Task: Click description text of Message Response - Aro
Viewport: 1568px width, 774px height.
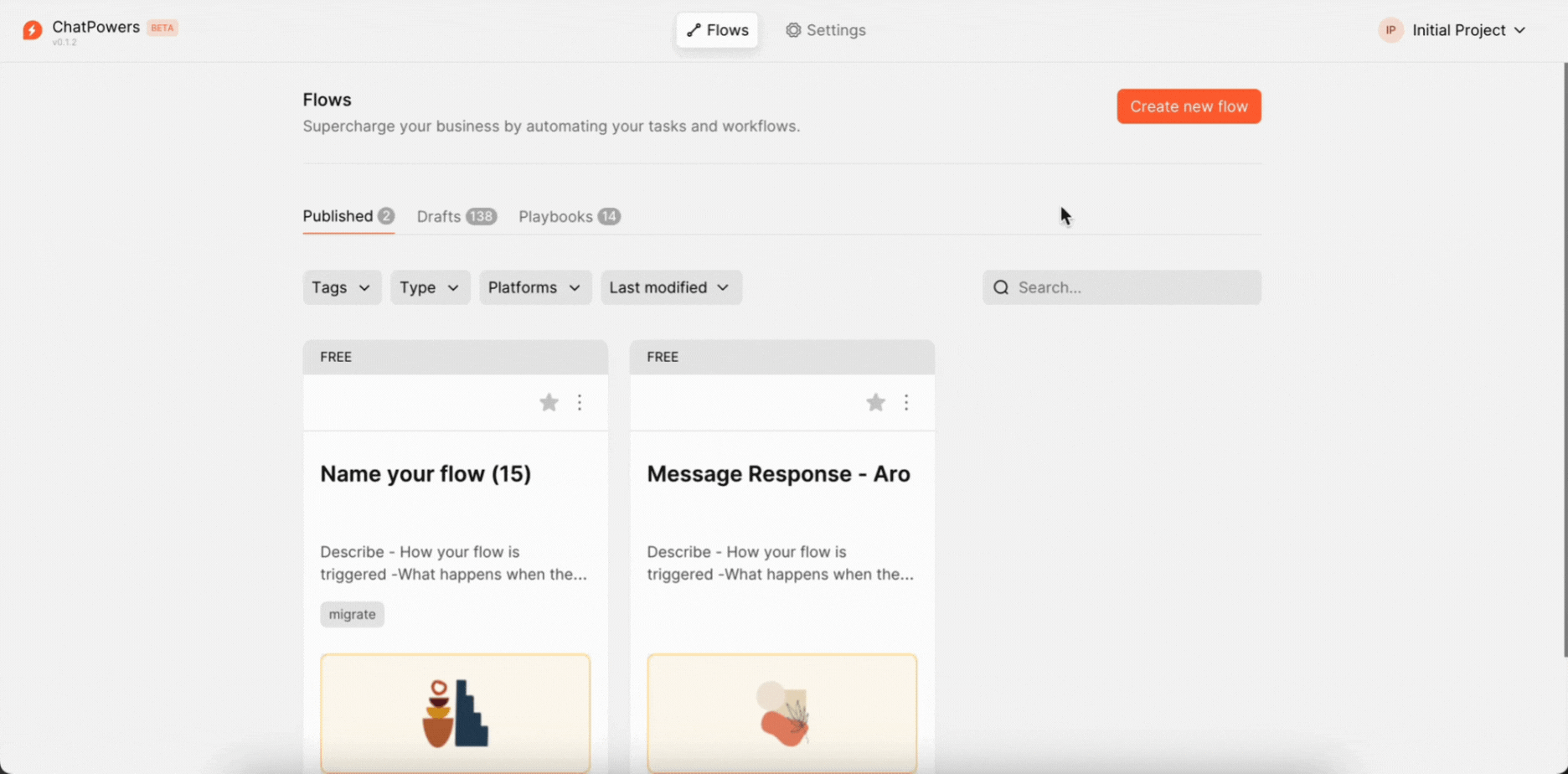Action: pos(780,563)
